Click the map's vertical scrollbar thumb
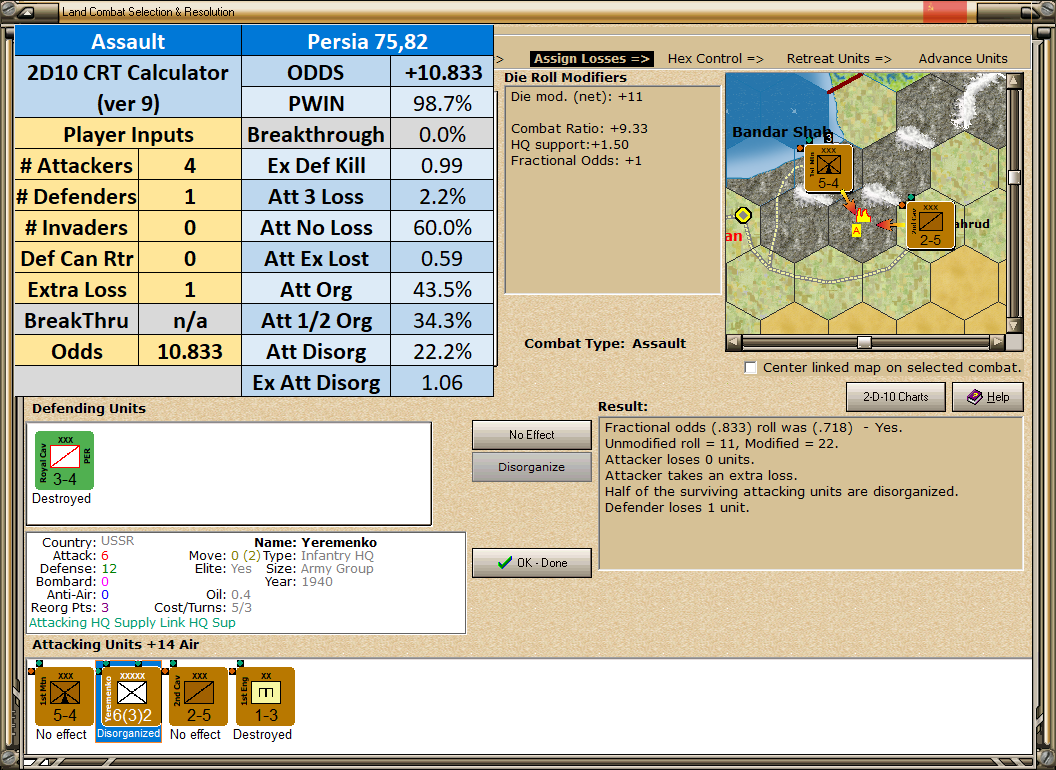 [1014, 177]
